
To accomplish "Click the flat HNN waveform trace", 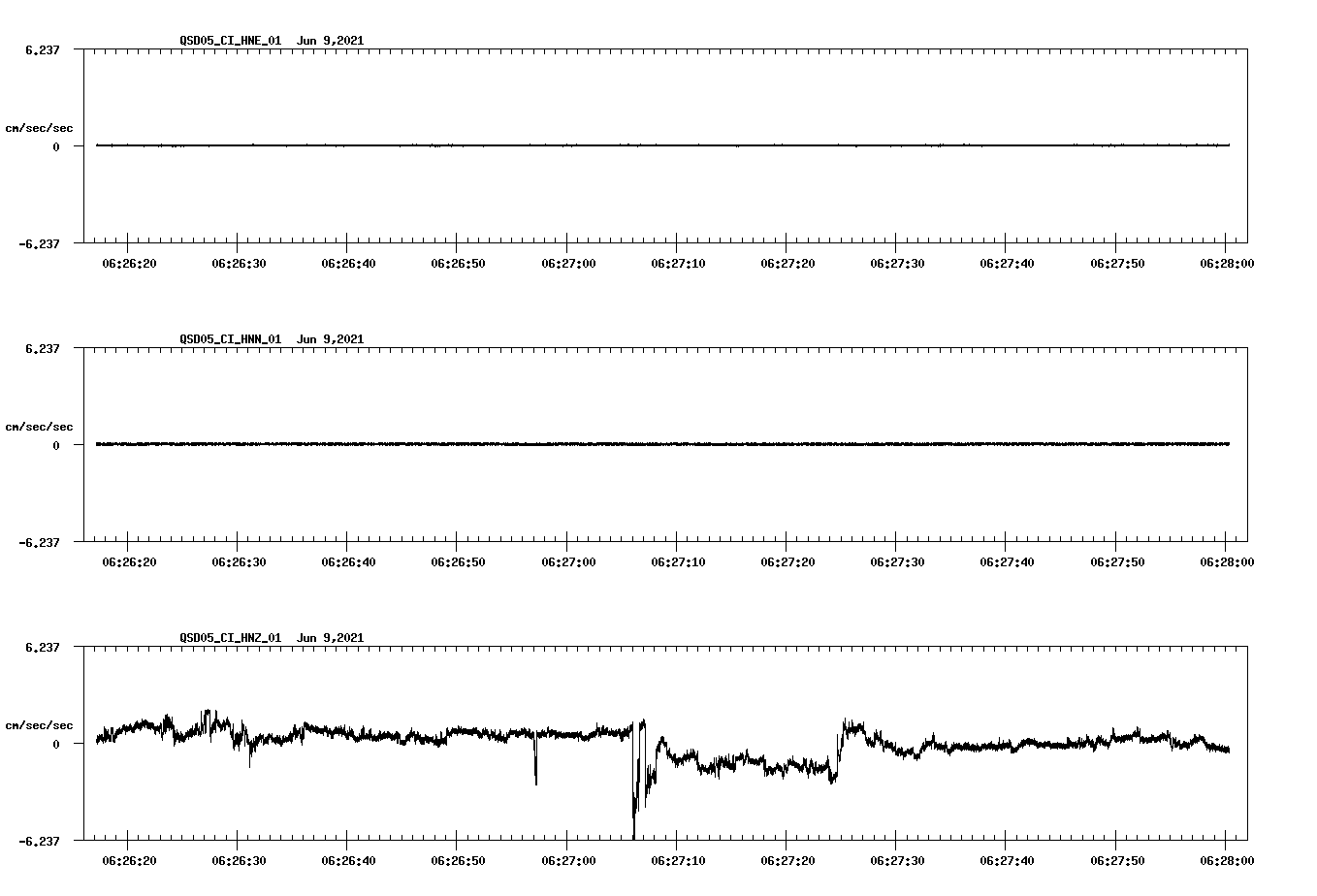I will (662, 444).
